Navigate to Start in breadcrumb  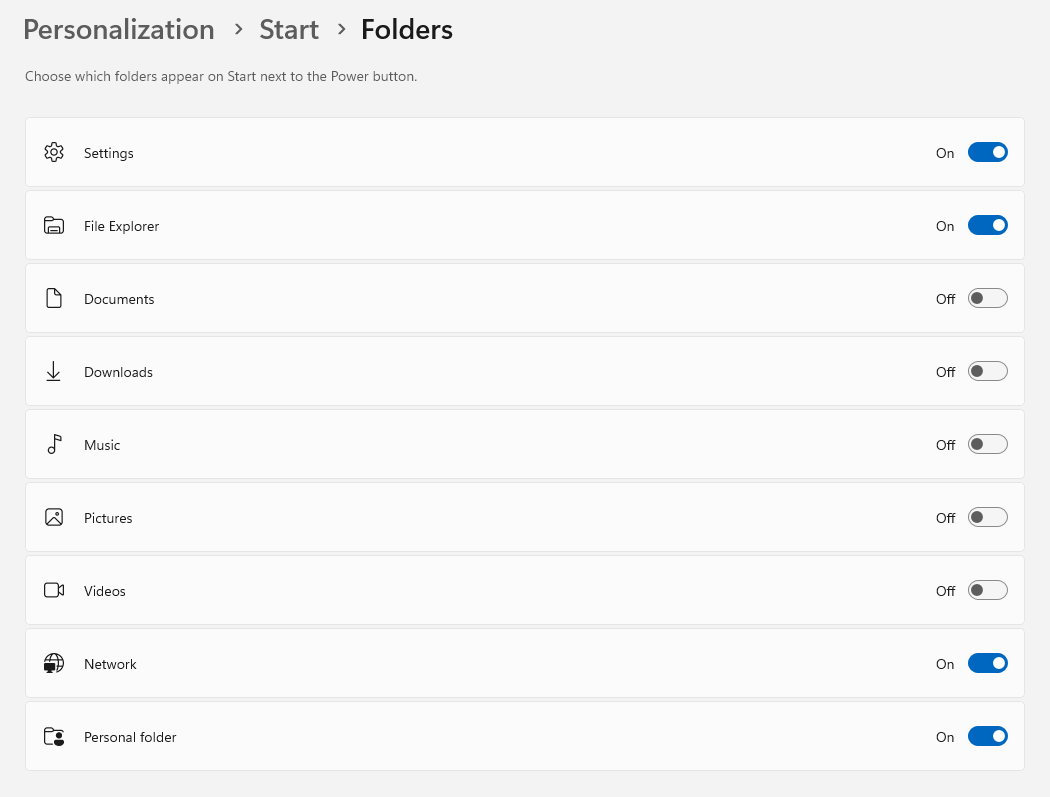(x=289, y=29)
